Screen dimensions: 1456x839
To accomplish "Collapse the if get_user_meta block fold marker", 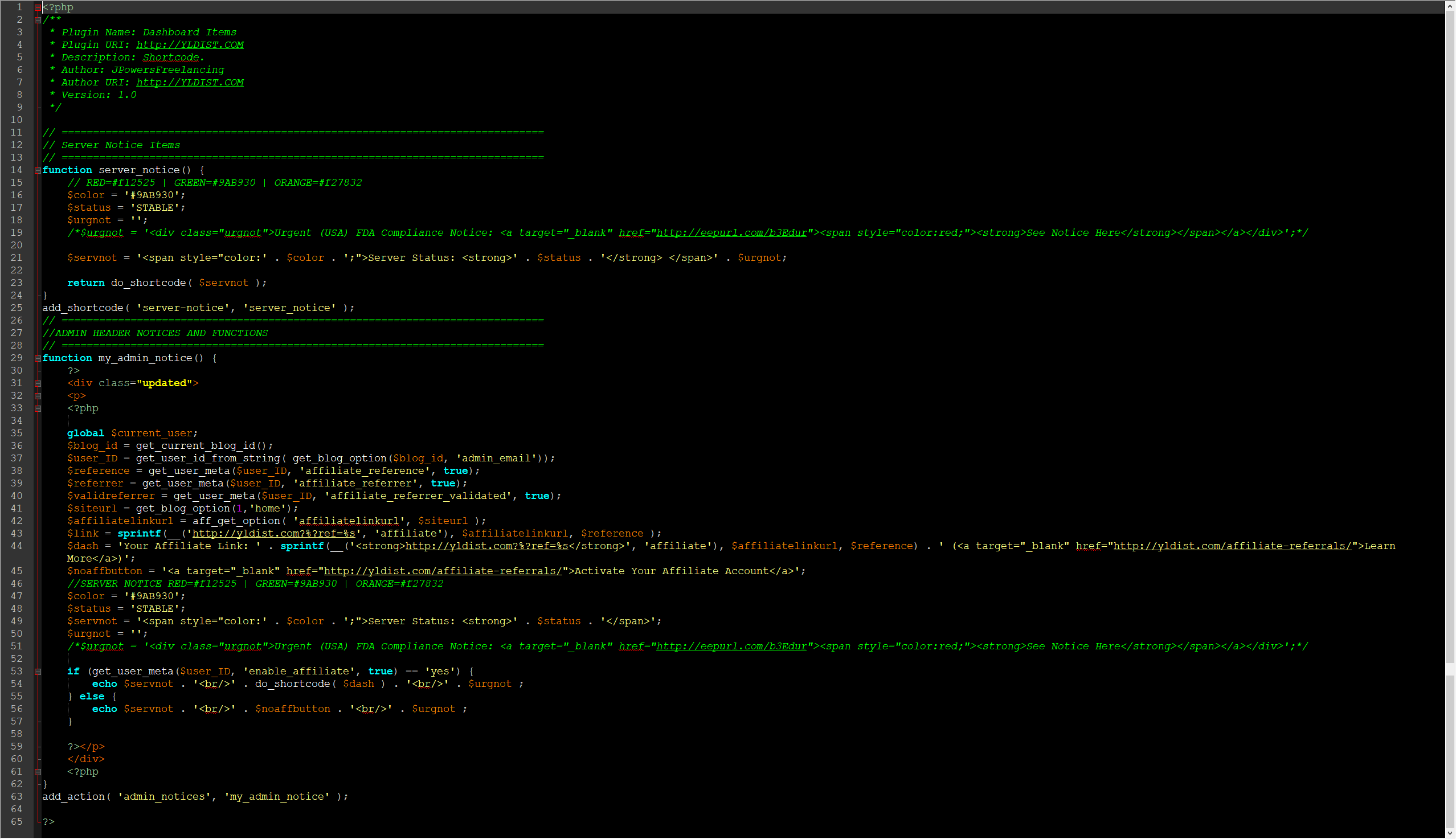I will pos(38,672).
